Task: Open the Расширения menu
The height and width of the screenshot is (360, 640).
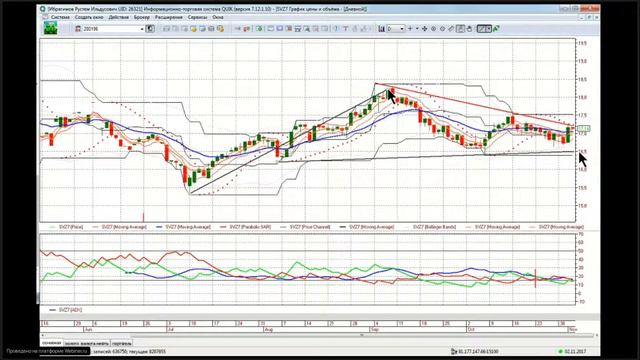Action: (x=169, y=18)
